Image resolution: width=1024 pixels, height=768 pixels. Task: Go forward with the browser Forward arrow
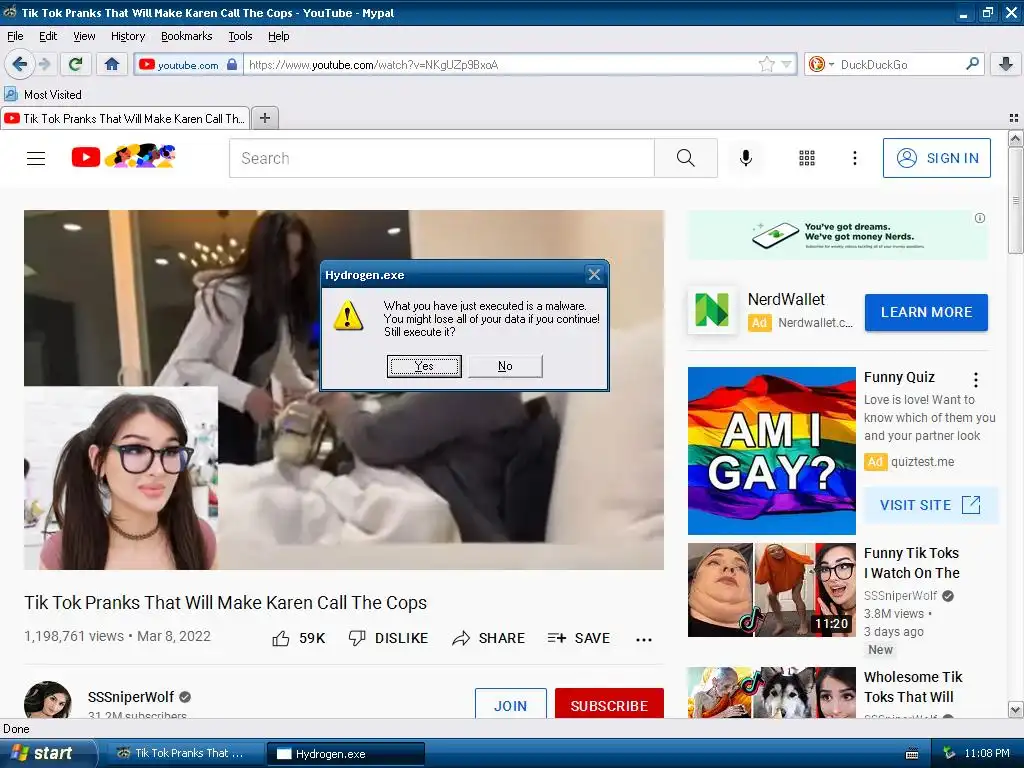[x=44, y=64]
